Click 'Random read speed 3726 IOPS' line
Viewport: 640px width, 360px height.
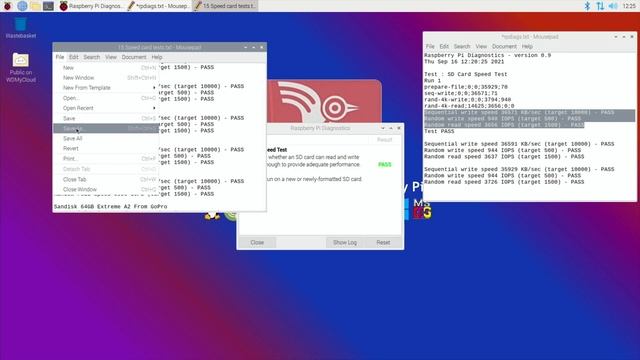tap(504, 182)
